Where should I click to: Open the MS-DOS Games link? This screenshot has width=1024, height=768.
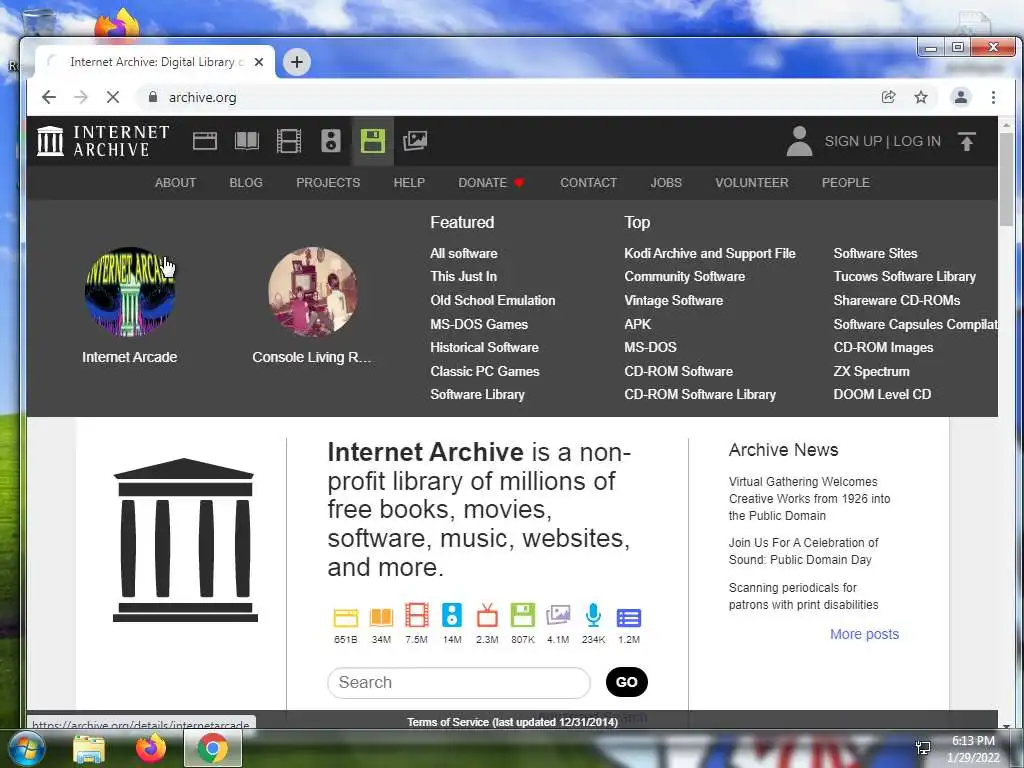coord(479,324)
